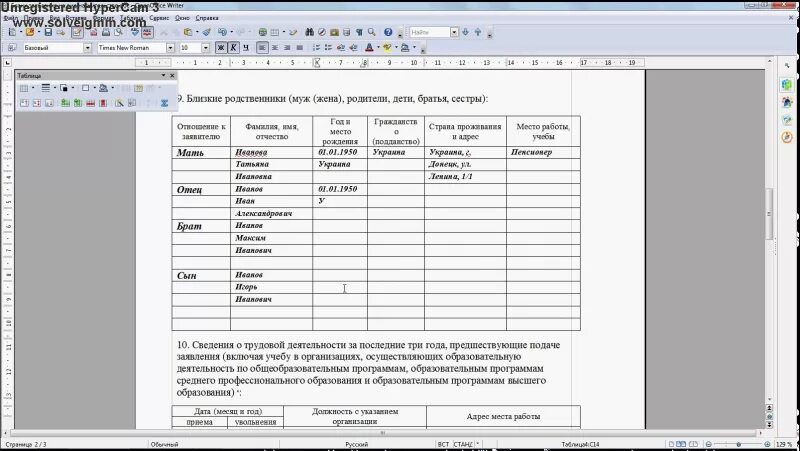Image resolution: width=800 pixels, height=451 pixels.
Task: Open Find & Replace binoculars icon
Action: coord(309,32)
